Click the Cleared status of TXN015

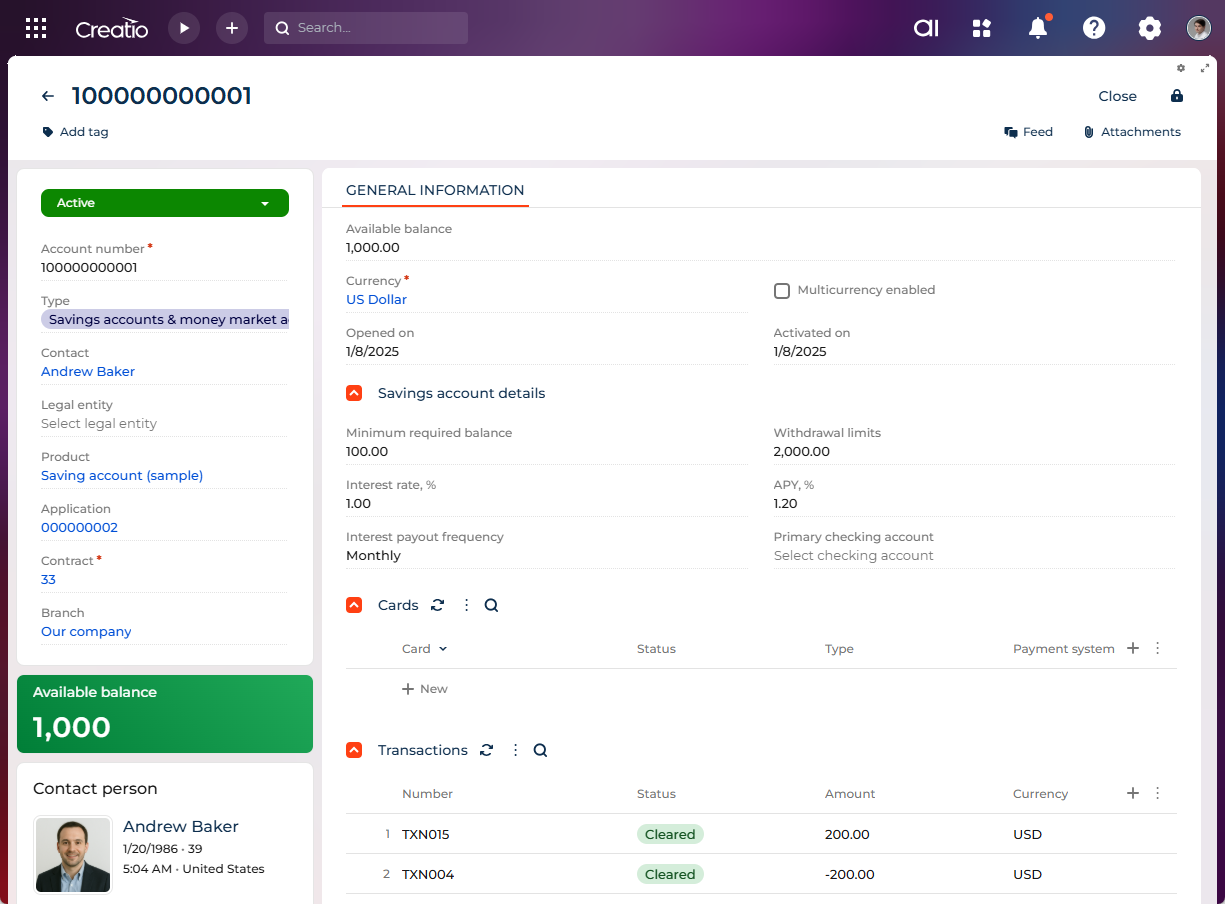point(670,834)
